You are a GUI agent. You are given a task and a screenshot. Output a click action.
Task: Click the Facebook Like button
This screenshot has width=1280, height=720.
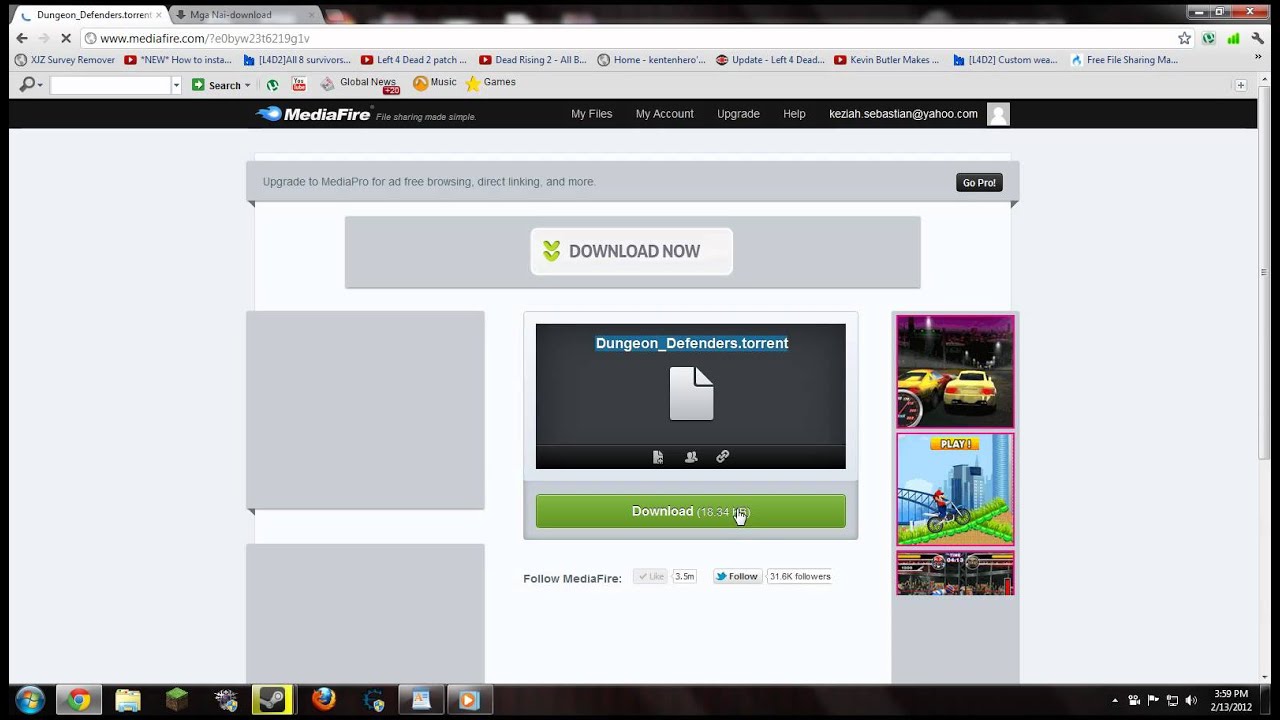point(651,576)
